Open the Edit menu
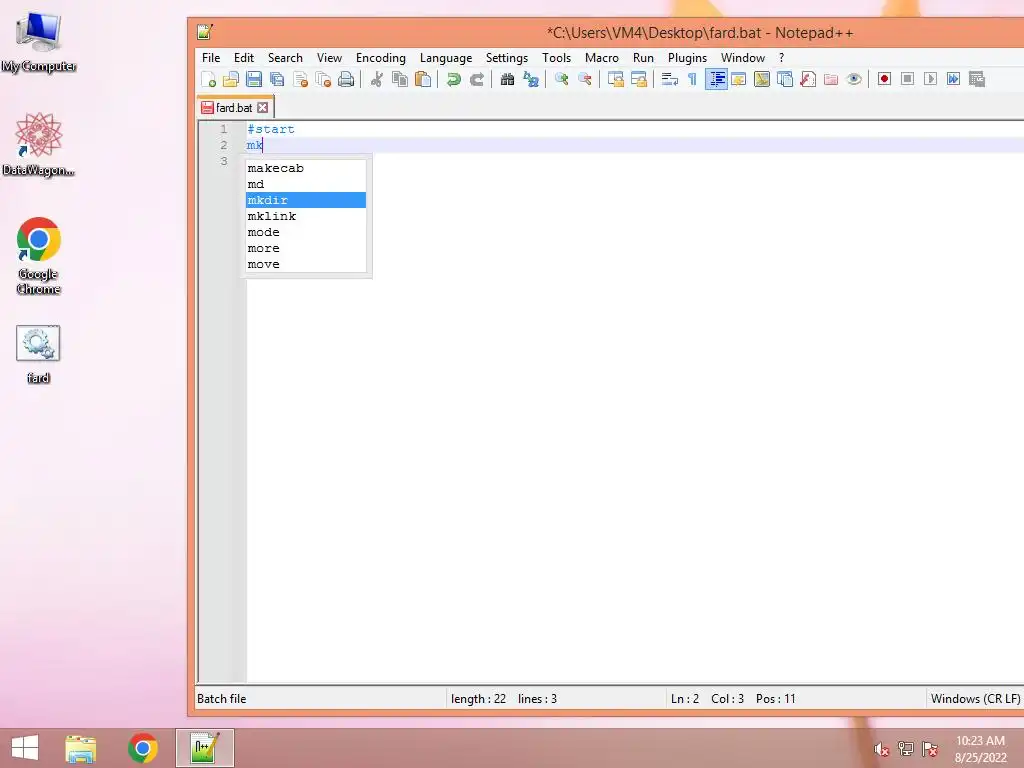Image resolution: width=1024 pixels, height=768 pixels. pyautogui.click(x=244, y=57)
